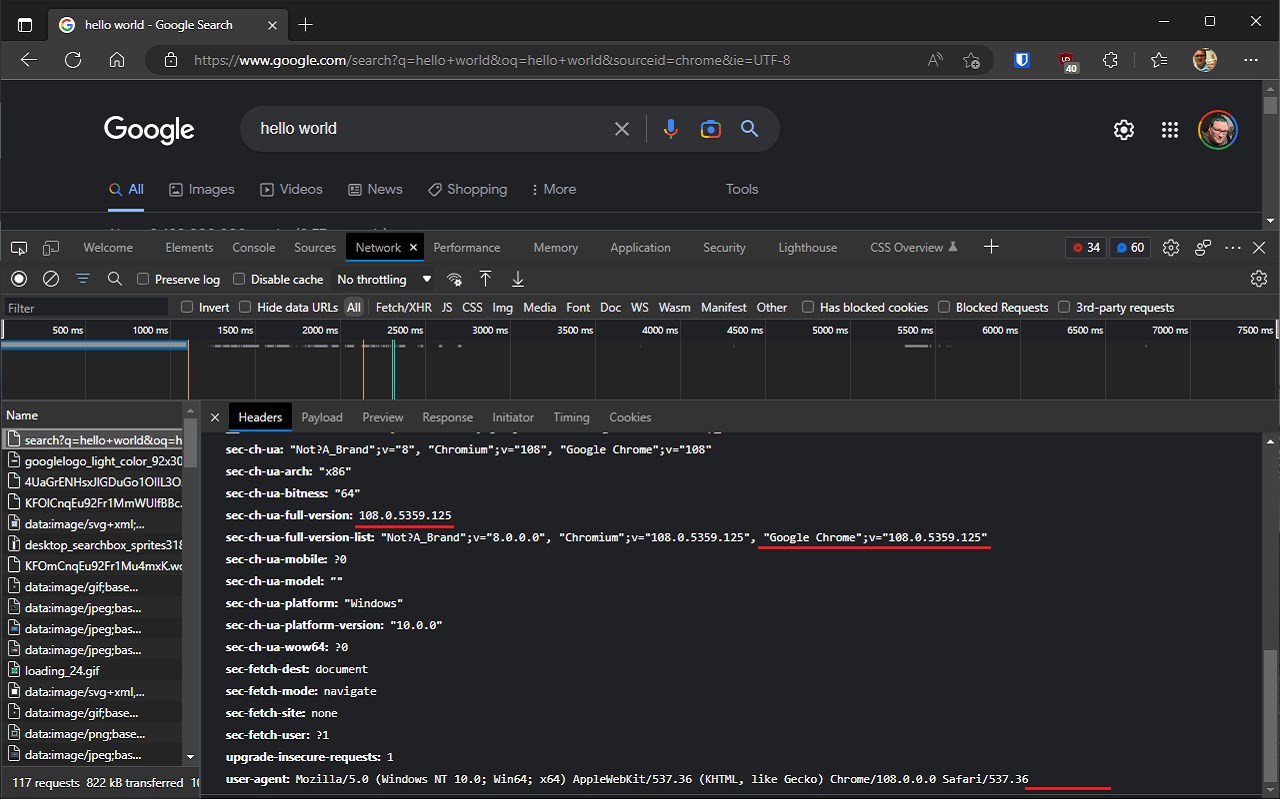
Task: Submit the Google search with magnifier icon
Action: click(749, 129)
